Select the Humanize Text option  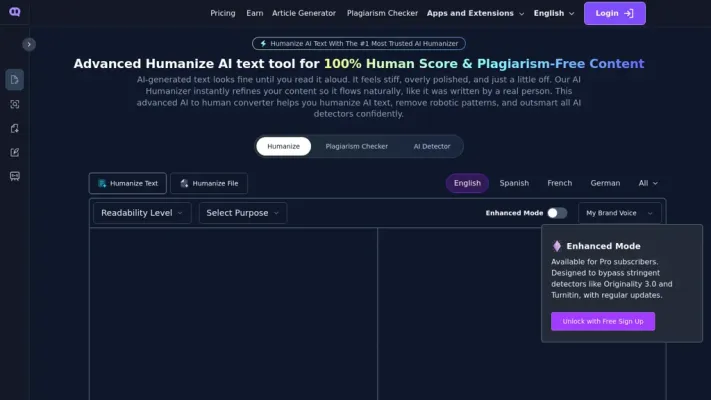[127, 183]
